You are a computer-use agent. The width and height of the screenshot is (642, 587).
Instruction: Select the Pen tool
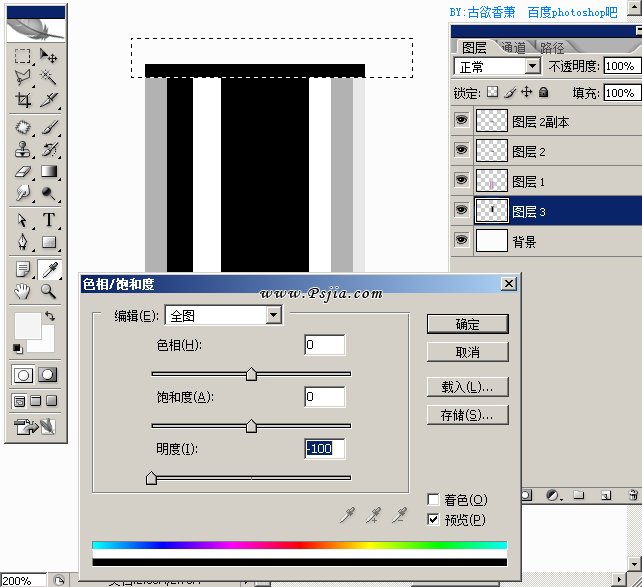(x=23, y=242)
